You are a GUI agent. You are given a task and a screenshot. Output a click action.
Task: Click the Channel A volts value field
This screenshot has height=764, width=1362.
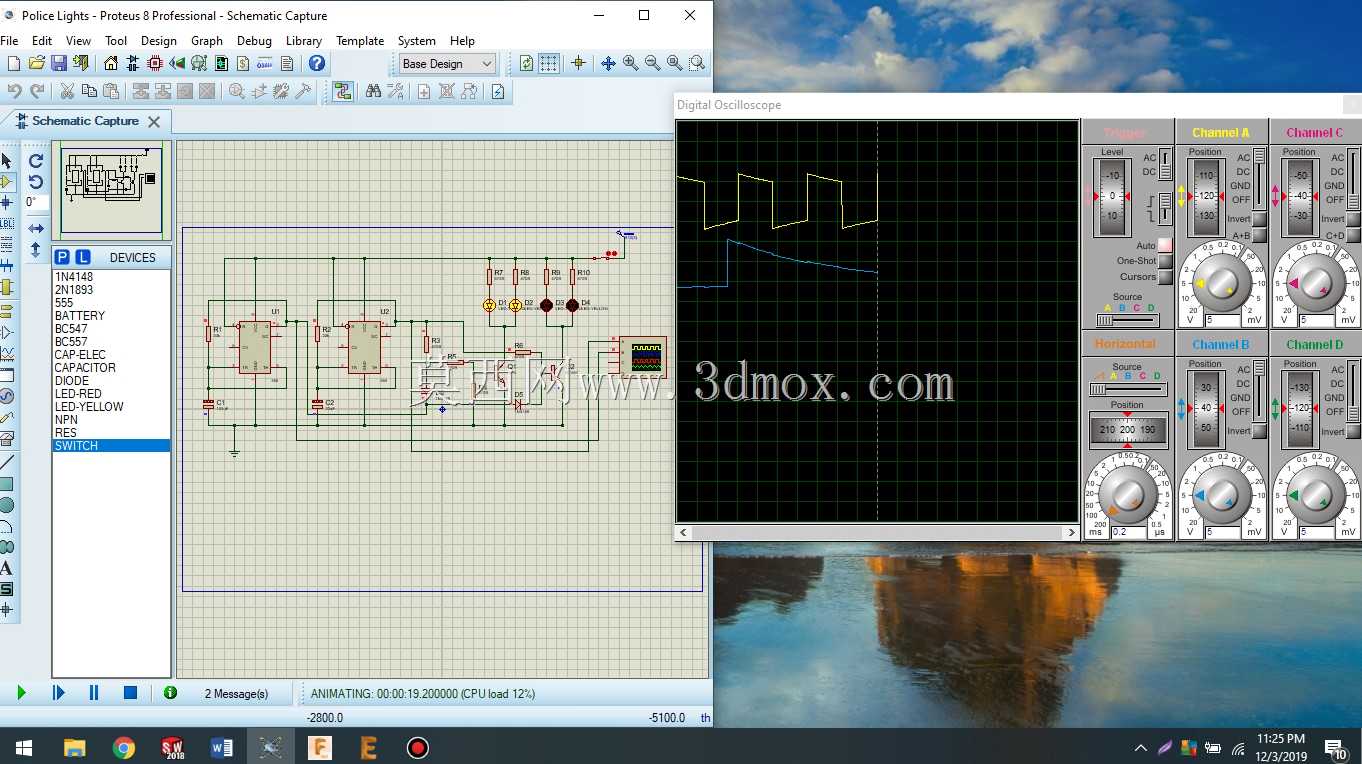click(1223, 320)
